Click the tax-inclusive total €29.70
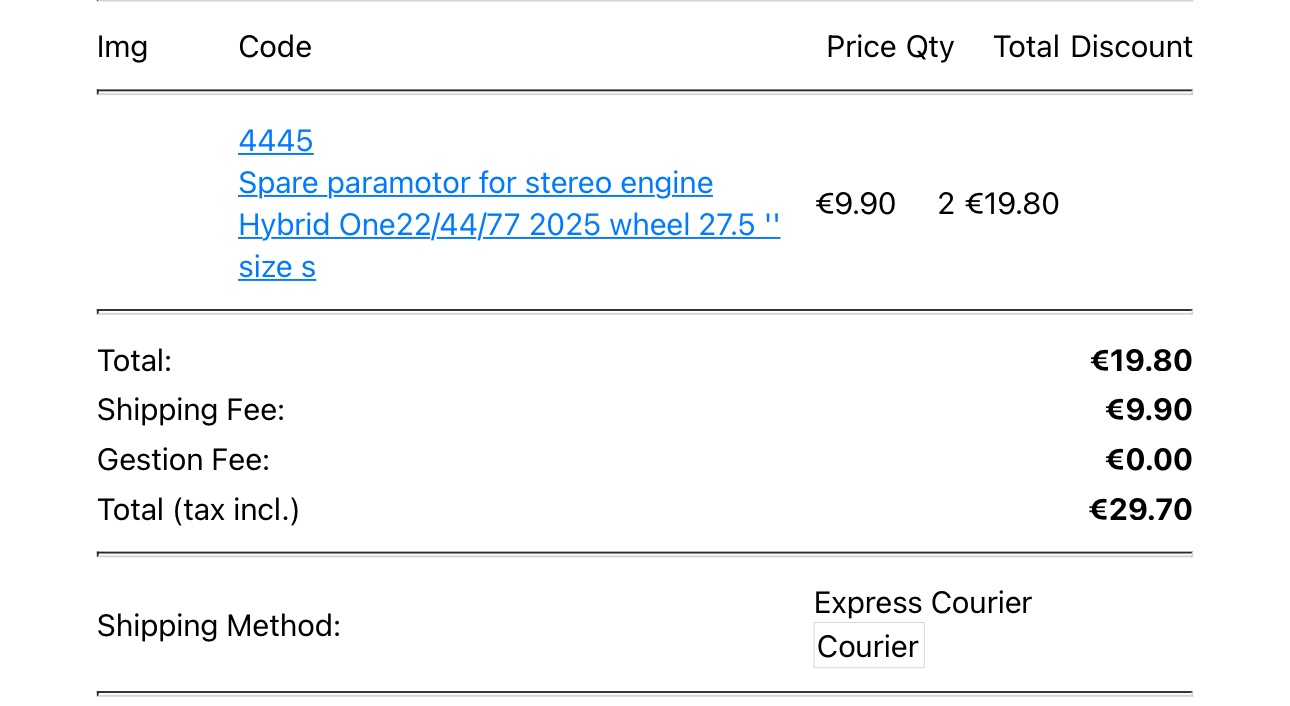This screenshot has height=706, width=1290. click(x=1141, y=510)
